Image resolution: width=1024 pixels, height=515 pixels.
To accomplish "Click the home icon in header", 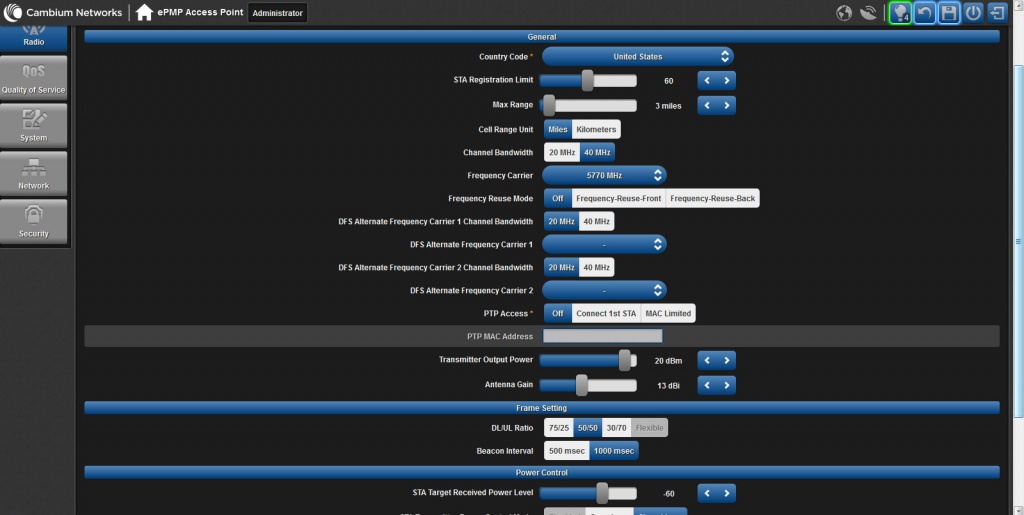I will point(145,13).
